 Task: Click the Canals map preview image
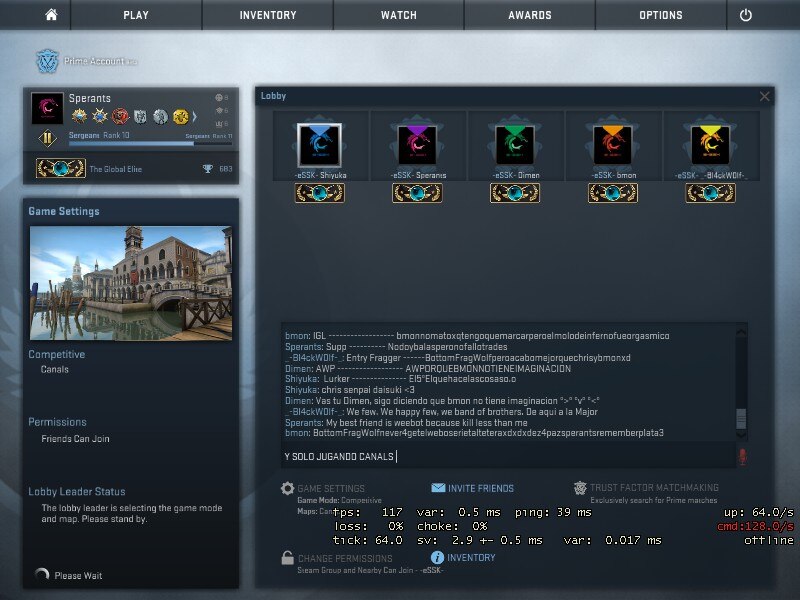tap(131, 283)
